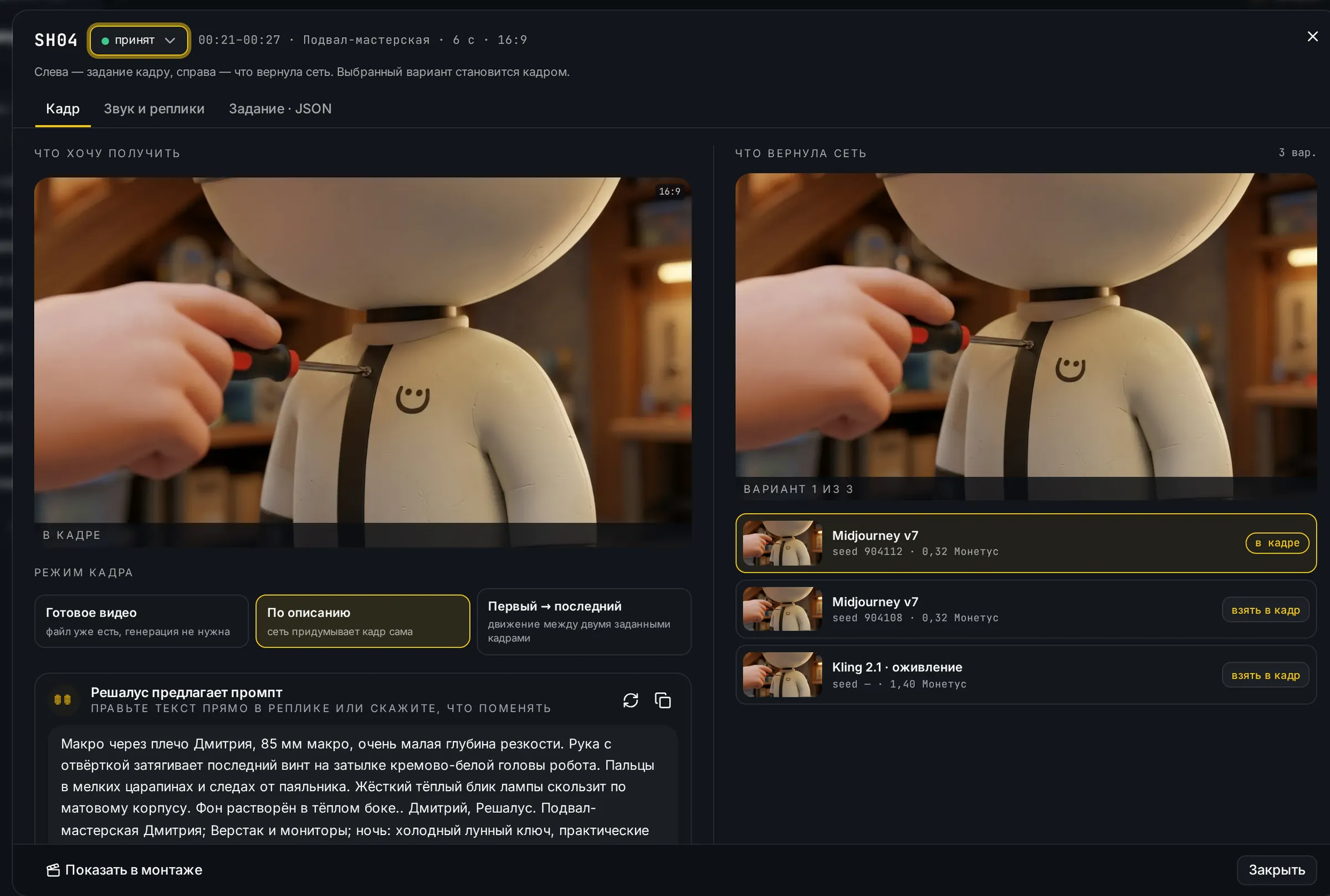Open the Midjourney v7 seed 904112 thumbnail

click(782, 543)
